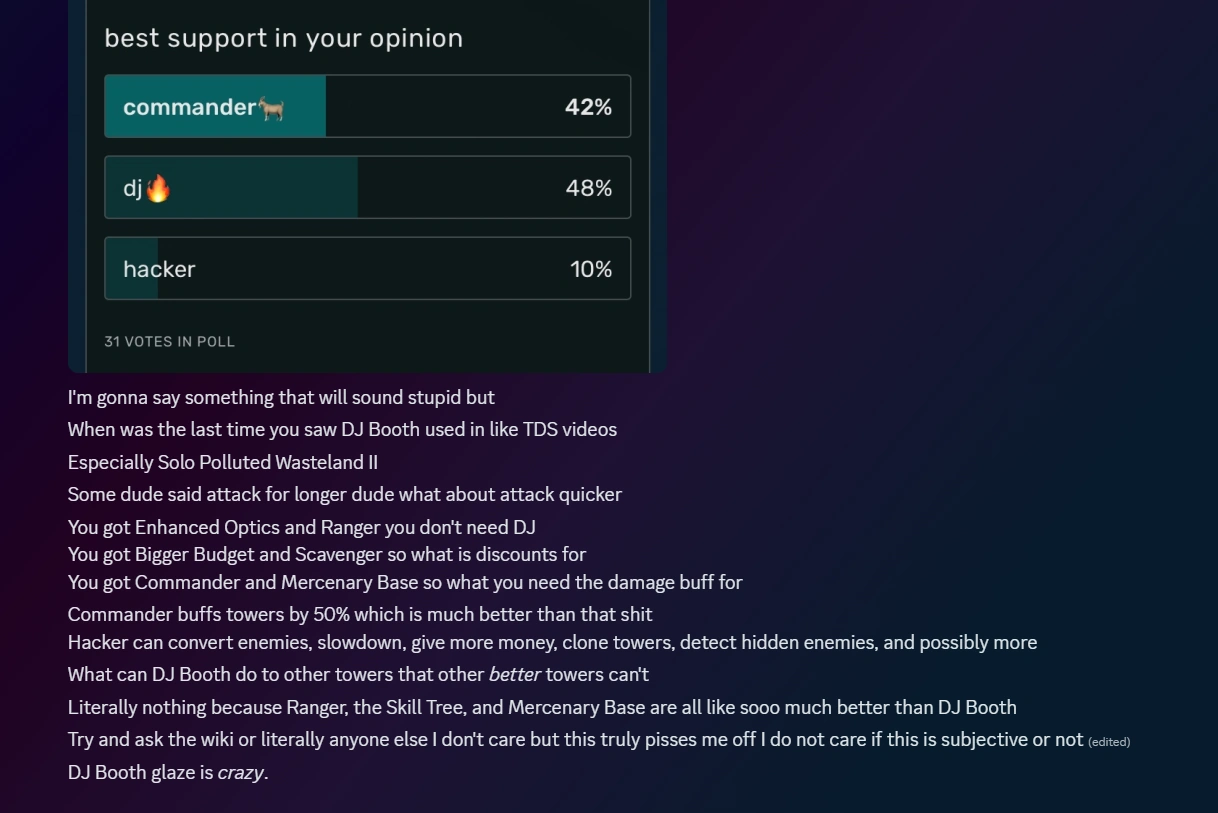This screenshot has height=813, width=1218.
Task: Click the message mentioning "TDS videos"
Action: pos(342,429)
